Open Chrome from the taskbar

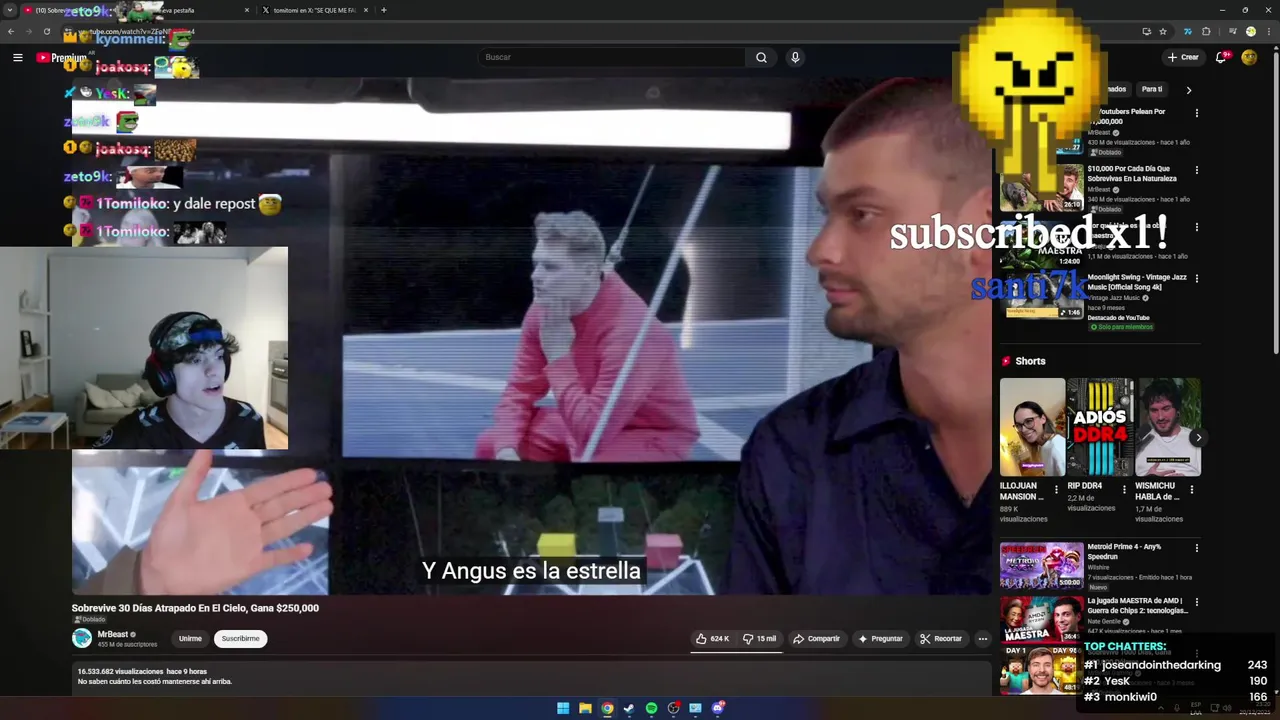point(607,708)
